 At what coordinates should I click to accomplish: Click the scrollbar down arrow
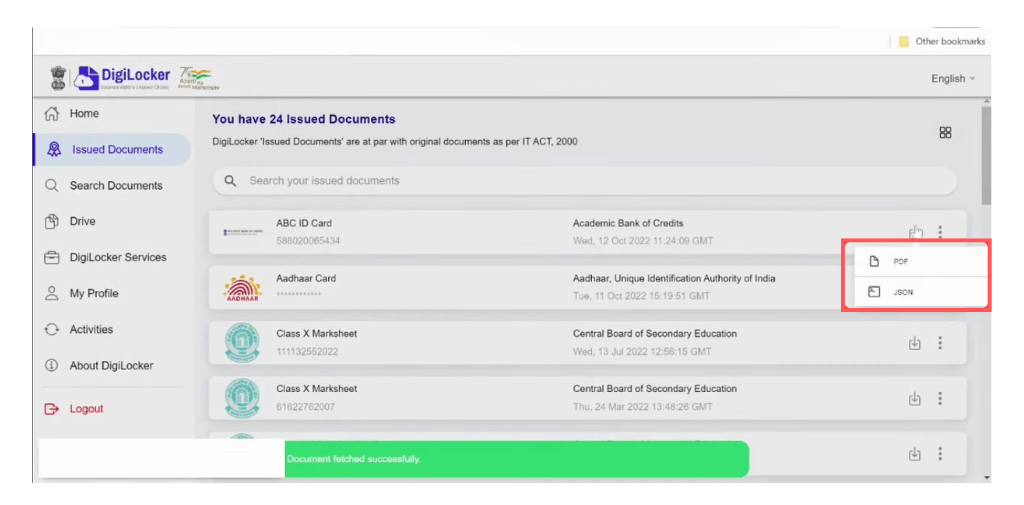[x=986, y=478]
